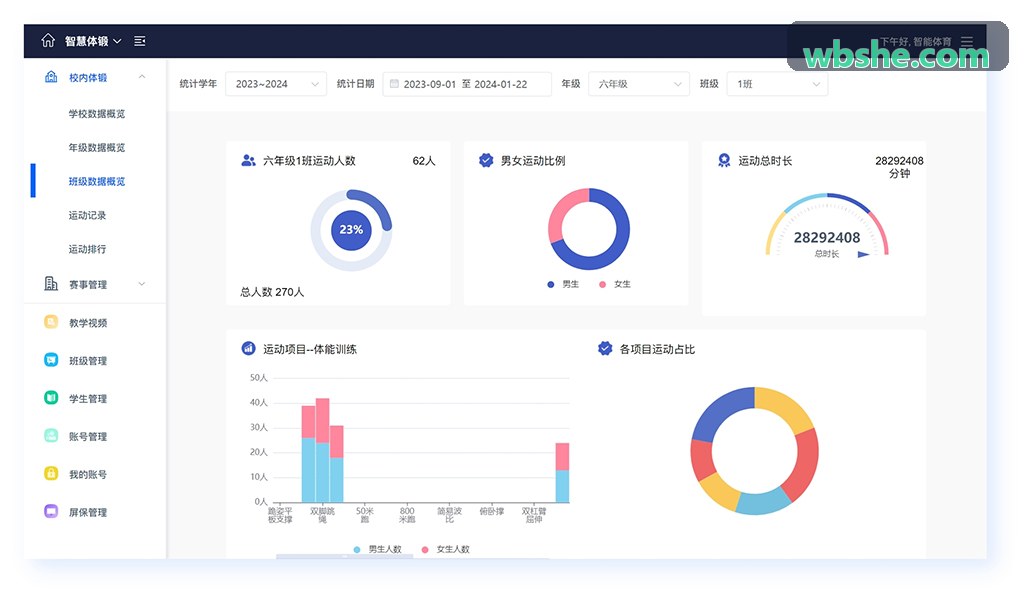Click the 50米跑 axis label
The width and height of the screenshot is (1029, 600).
coord(365,515)
